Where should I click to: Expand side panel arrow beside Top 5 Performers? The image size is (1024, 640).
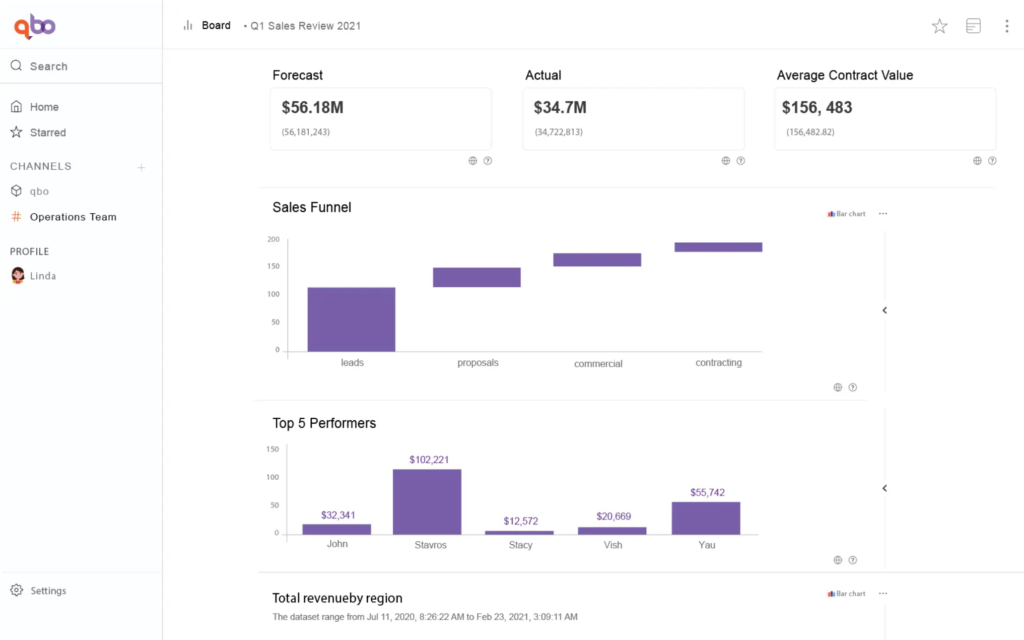tap(885, 488)
